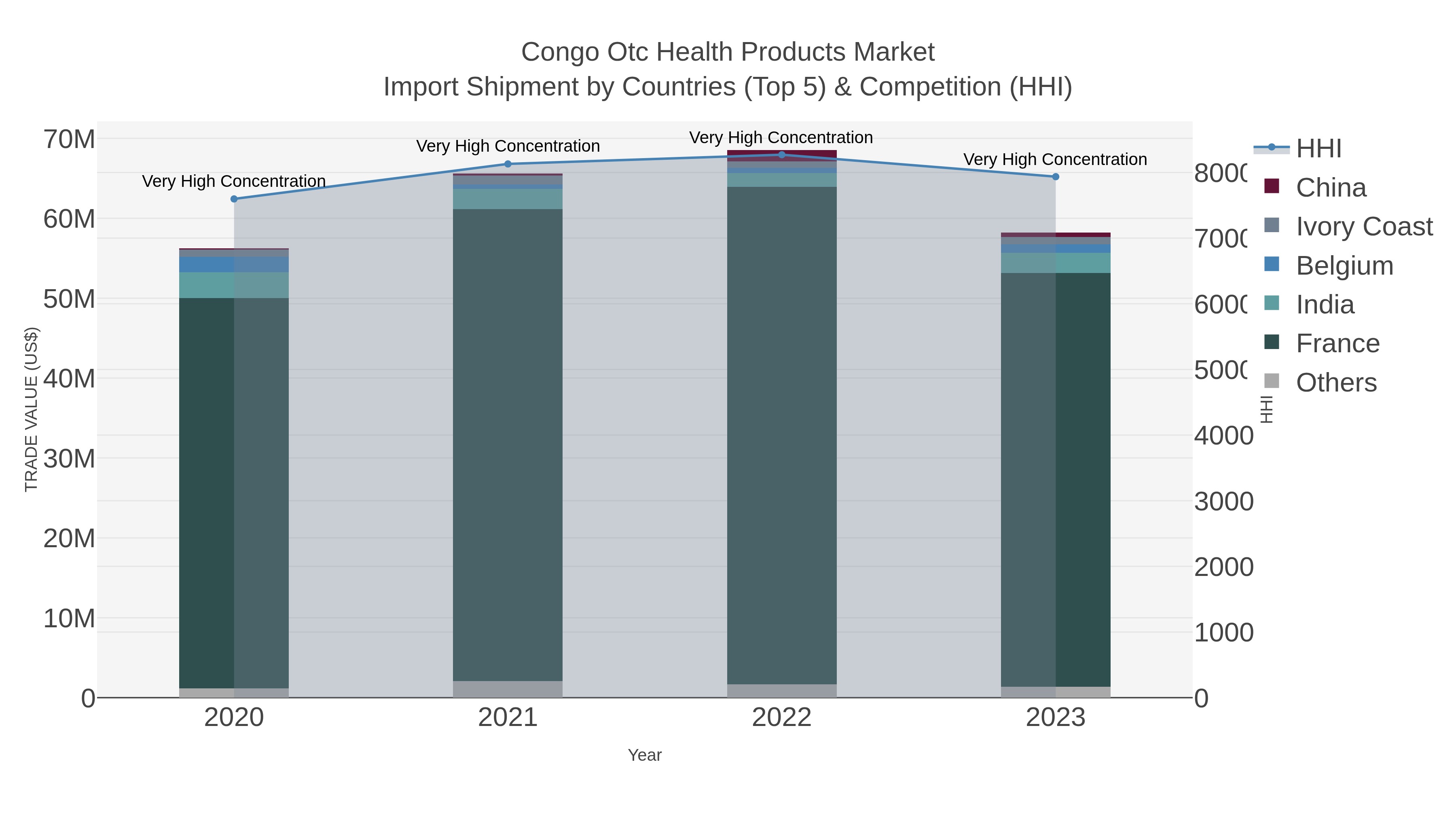Screen dimensions: 1456x819
Task: Click the Year axis title
Action: coord(644,755)
